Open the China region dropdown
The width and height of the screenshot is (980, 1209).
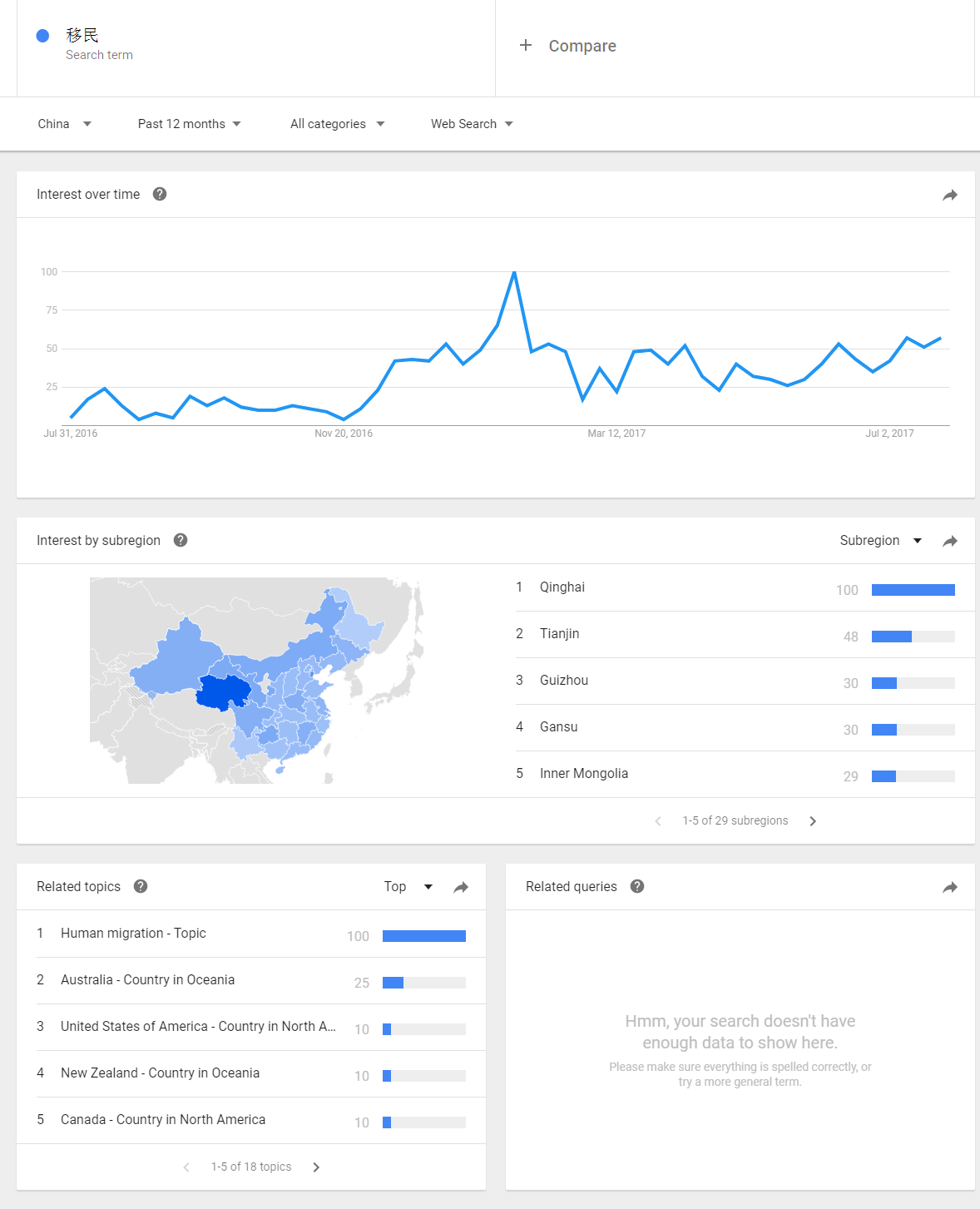(x=65, y=124)
